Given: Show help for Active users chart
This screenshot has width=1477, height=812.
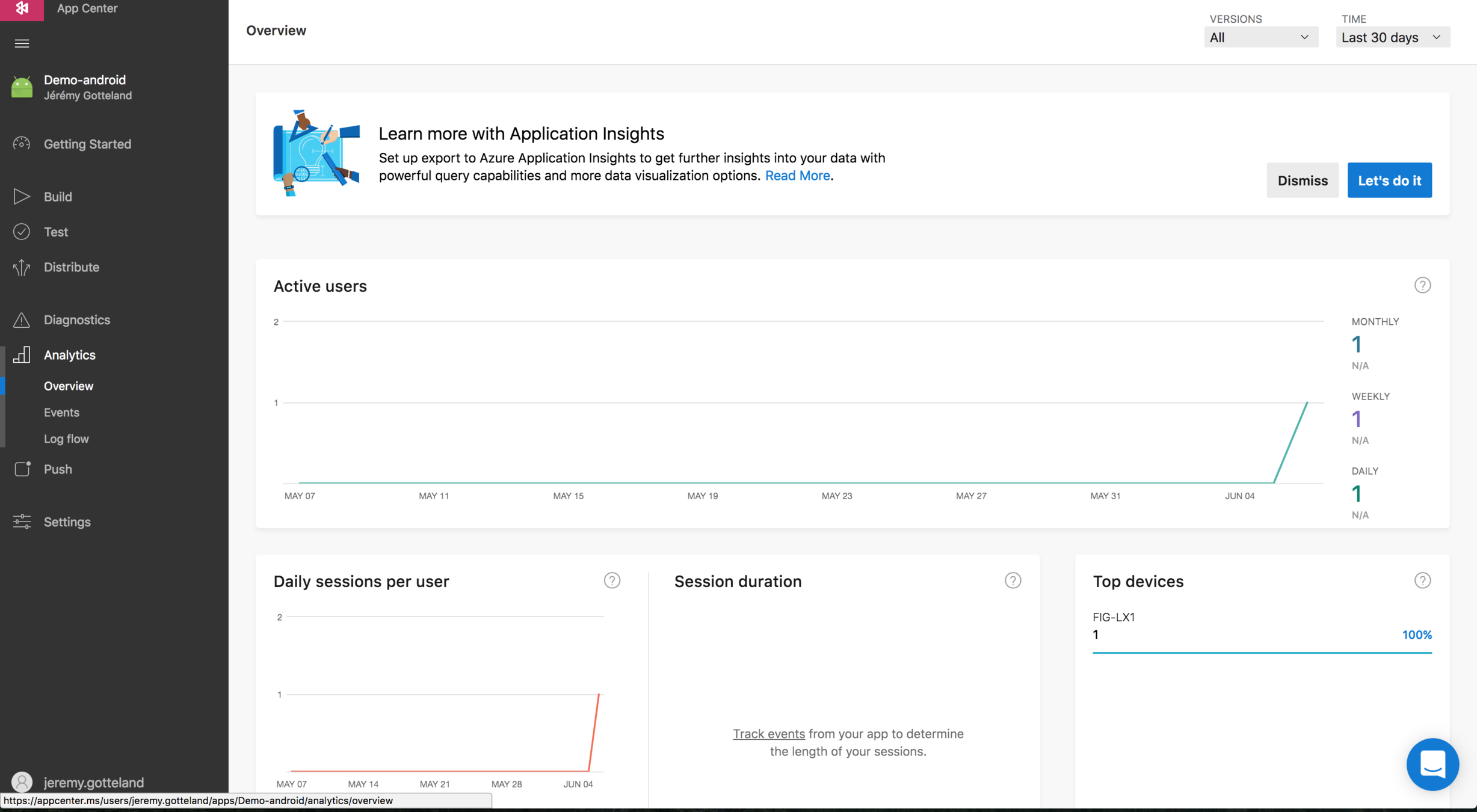Looking at the screenshot, I should tap(1422, 285).
